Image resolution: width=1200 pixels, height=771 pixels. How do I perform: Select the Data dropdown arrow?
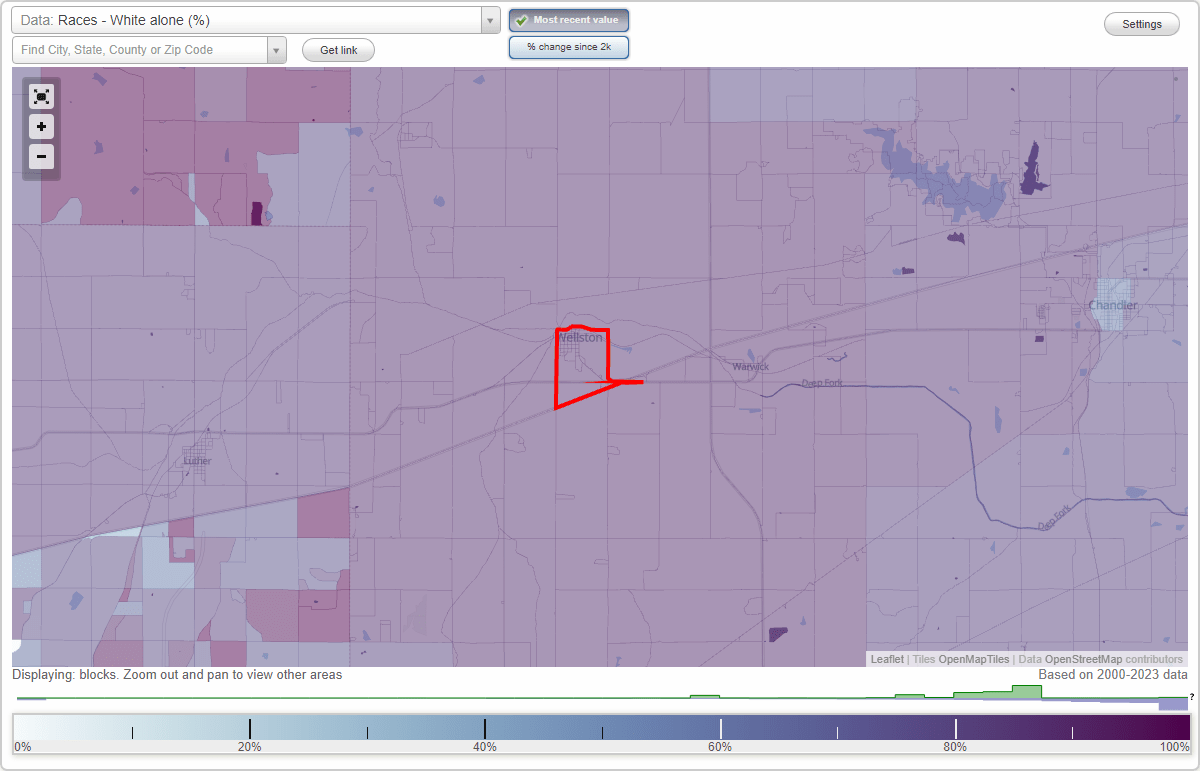click(x=489, y=20)
